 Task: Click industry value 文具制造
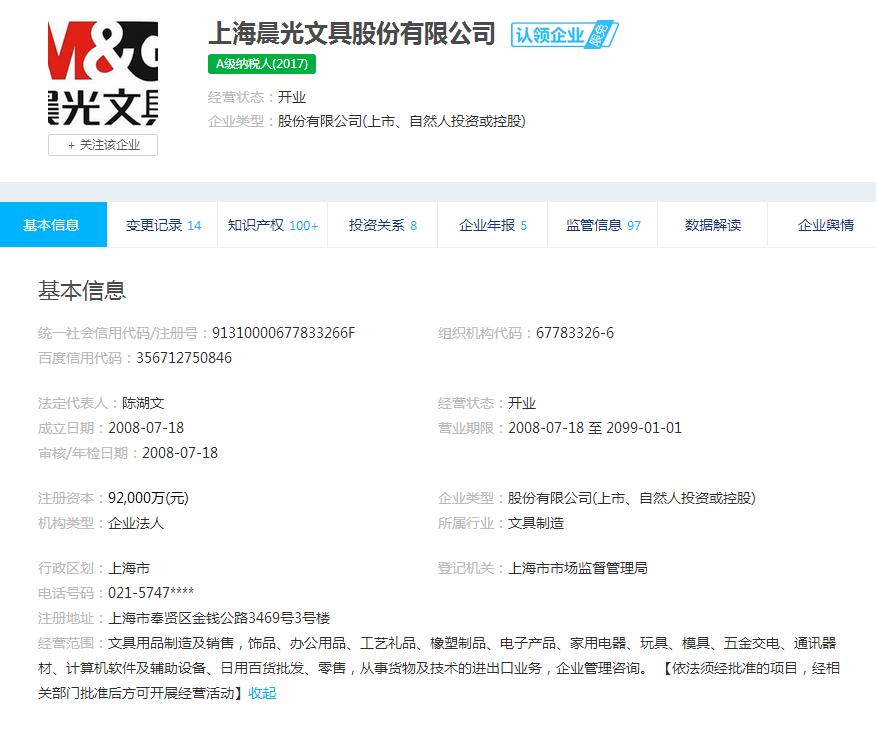coord(536,523)
